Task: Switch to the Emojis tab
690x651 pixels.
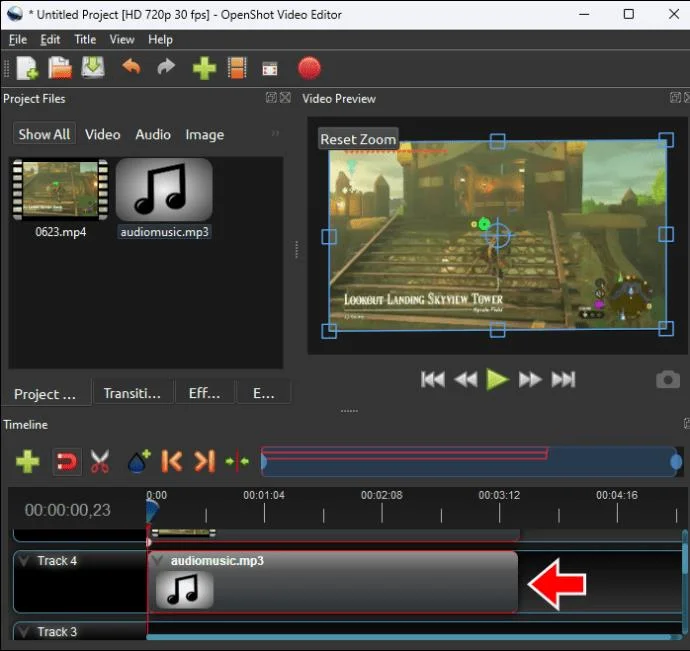Action: (x=264, y=393)
